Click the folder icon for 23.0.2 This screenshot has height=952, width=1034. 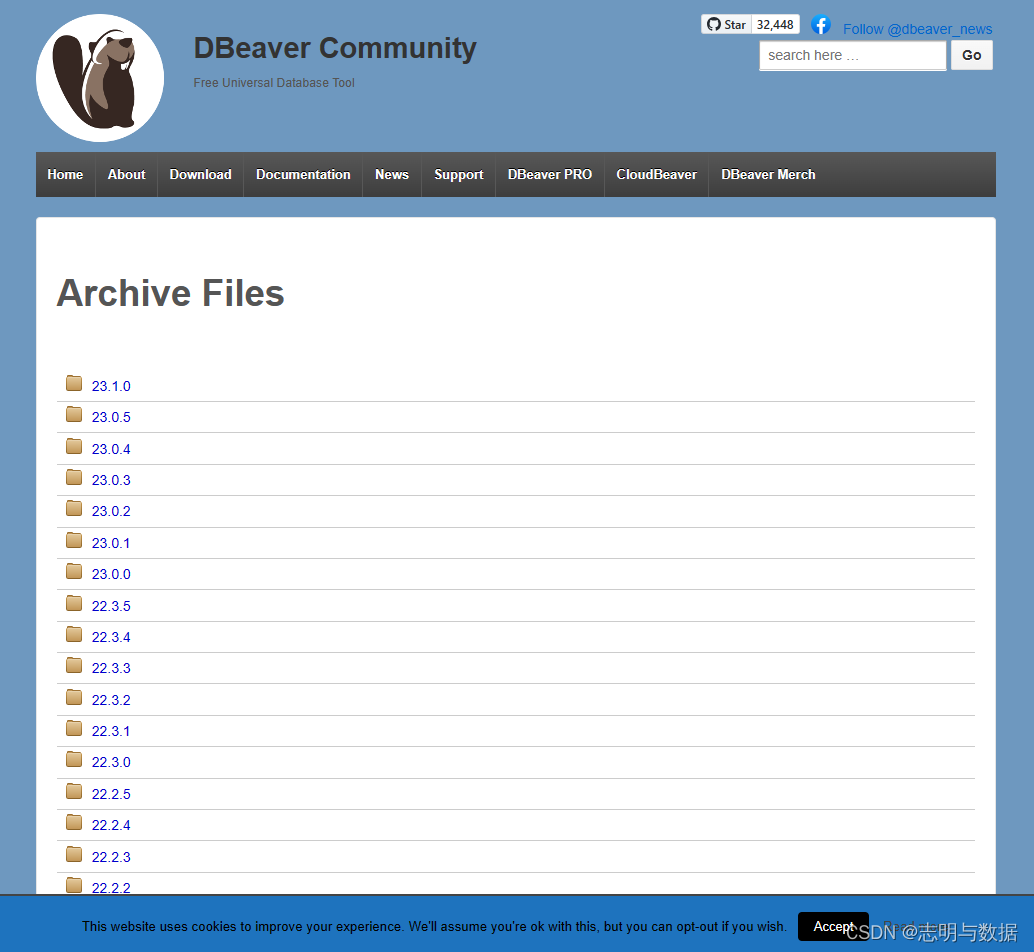pyautogui.click(x=74, y=508)
